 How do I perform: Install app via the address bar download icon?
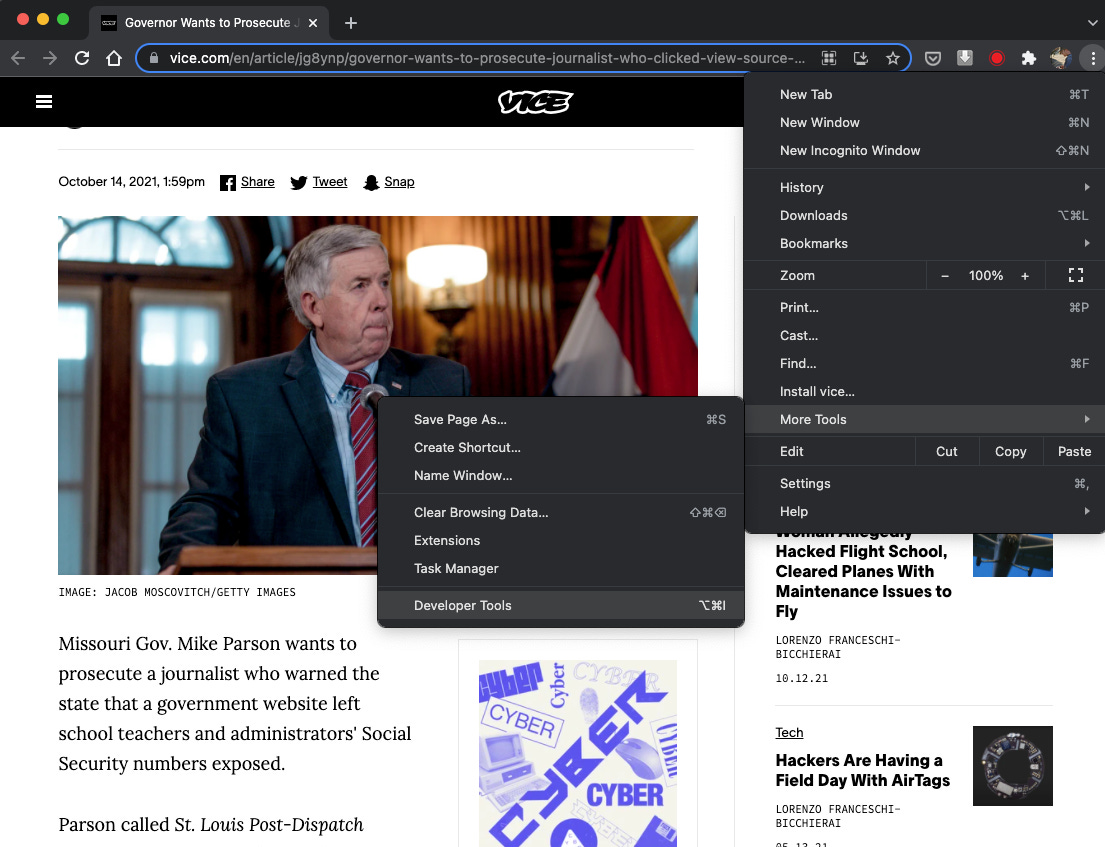click(860, 58)
